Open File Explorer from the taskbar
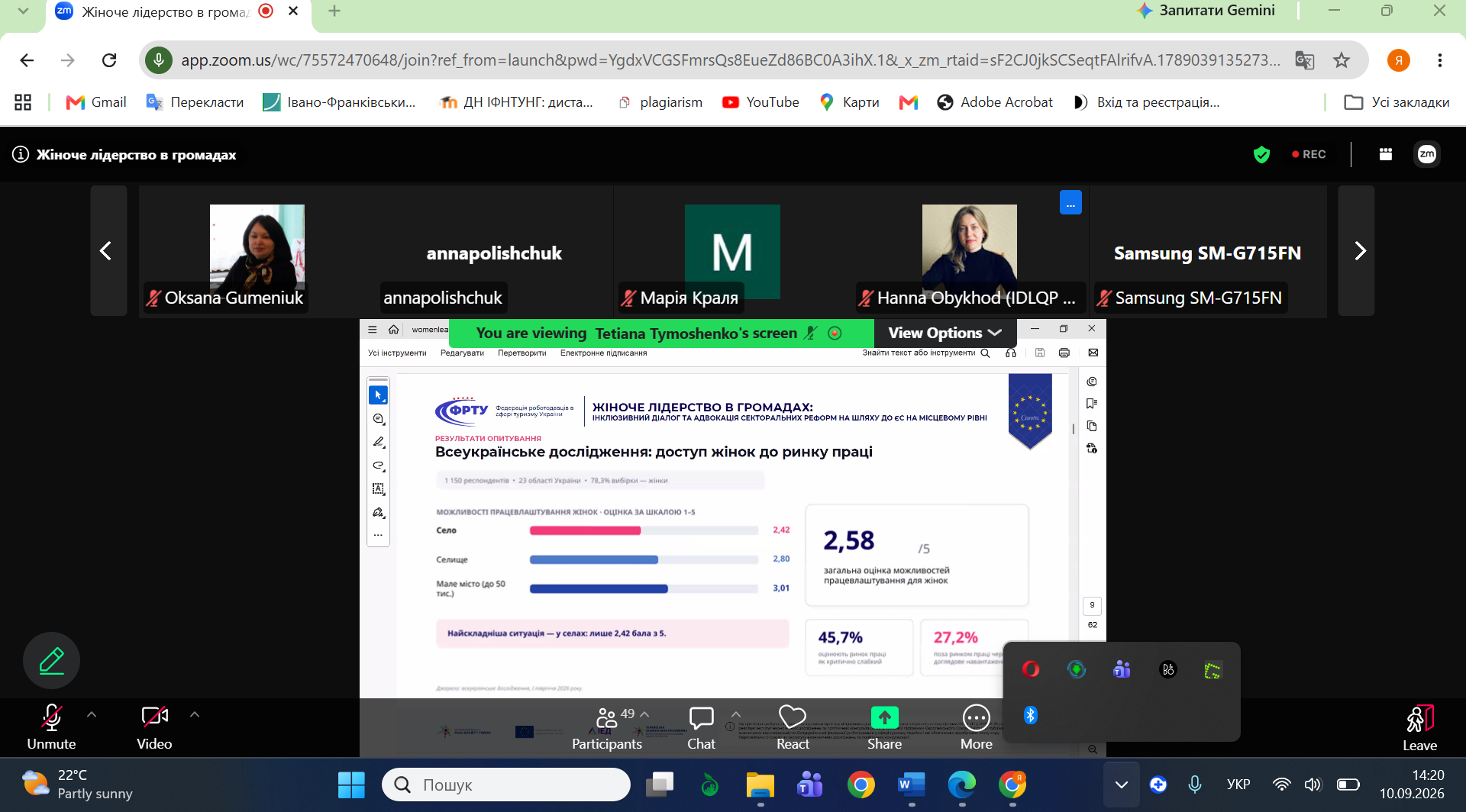Screen dimensions: 1466x812 (x=760, y=785)
